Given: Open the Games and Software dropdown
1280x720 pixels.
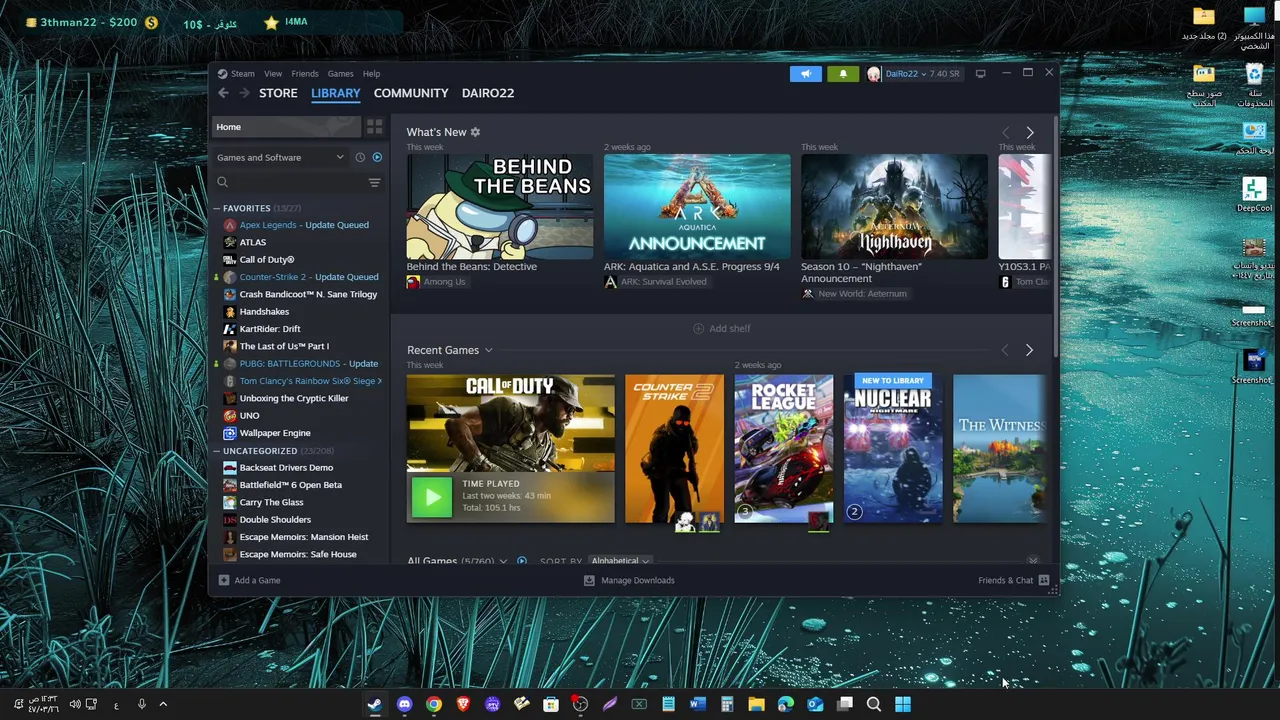Looking at the screenshot, I should pyautogui.click(x=280, y=157).
